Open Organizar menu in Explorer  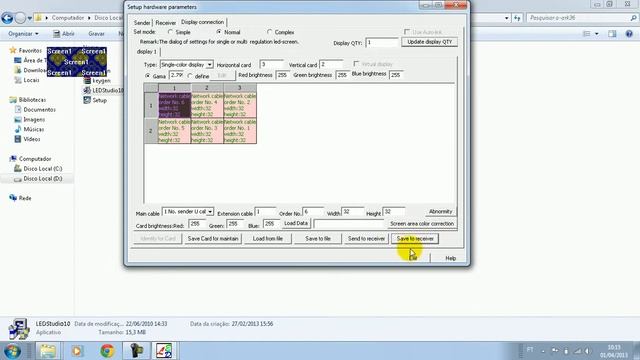coord(23,34)
